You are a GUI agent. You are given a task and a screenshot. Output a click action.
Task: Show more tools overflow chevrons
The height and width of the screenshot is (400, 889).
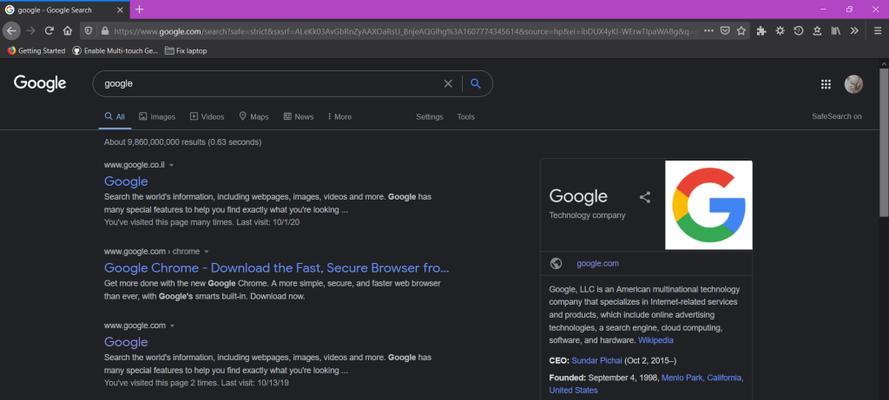[854, 31]
